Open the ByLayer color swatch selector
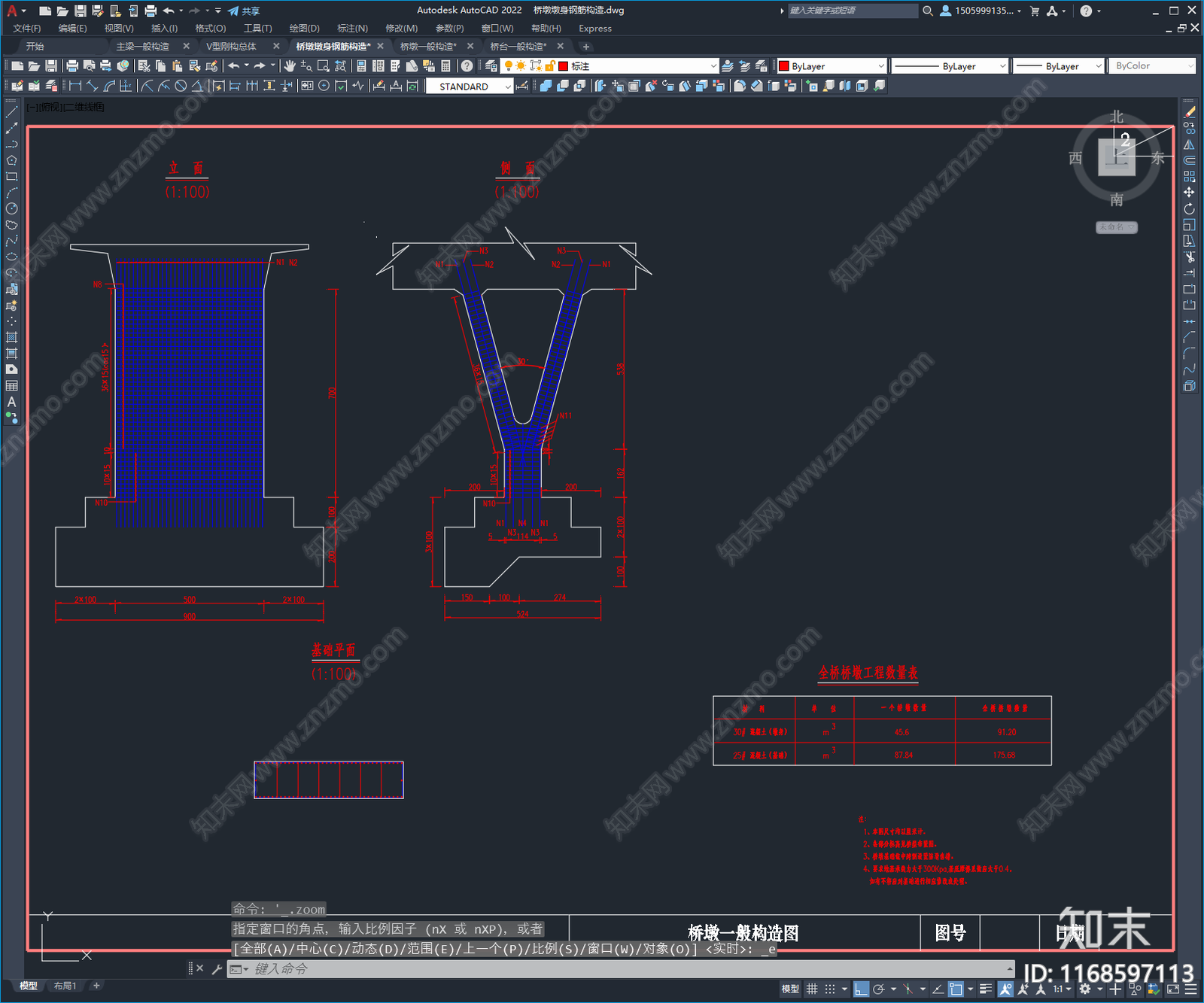 832,66
